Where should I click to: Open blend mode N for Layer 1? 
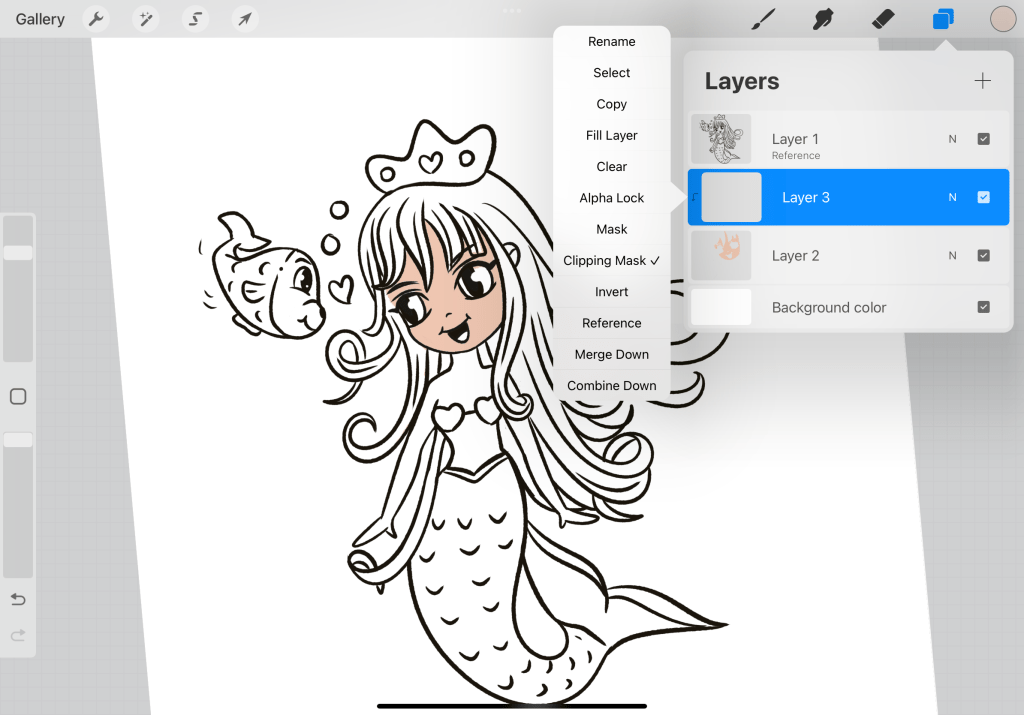click(x=952, y=139)
